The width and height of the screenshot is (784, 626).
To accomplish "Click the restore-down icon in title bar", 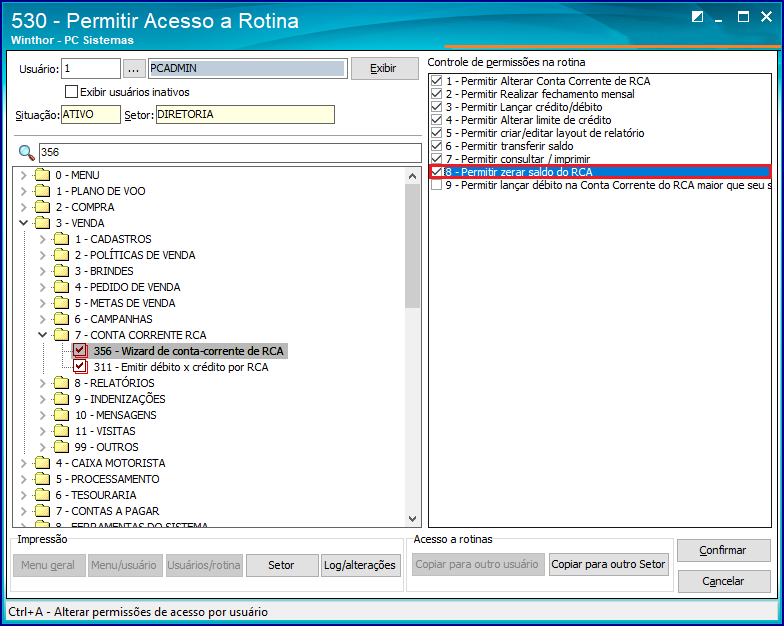I will [697, 17].
